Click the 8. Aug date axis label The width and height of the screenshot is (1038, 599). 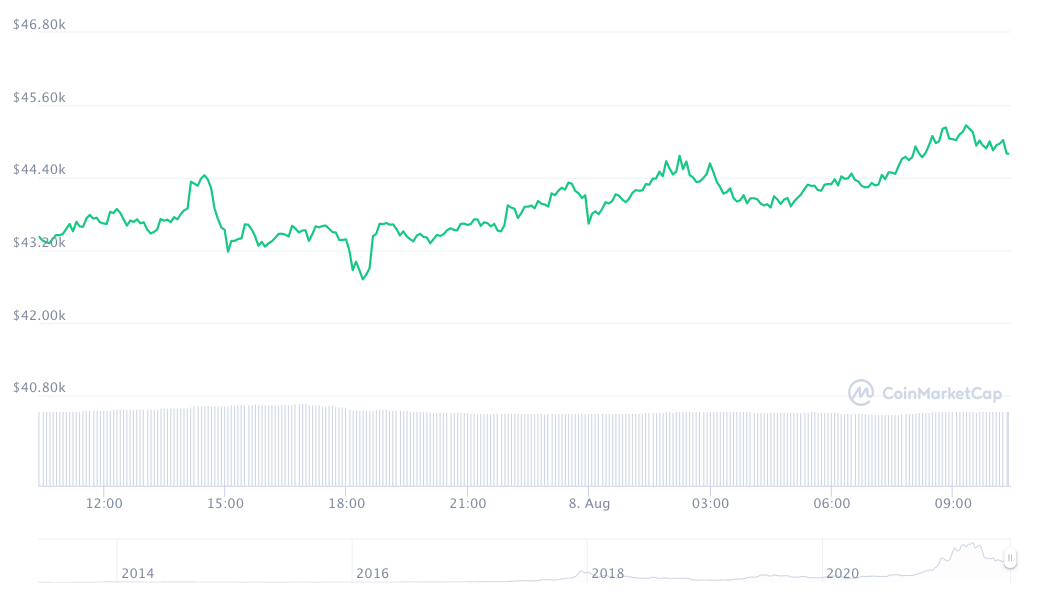(589, 504)
